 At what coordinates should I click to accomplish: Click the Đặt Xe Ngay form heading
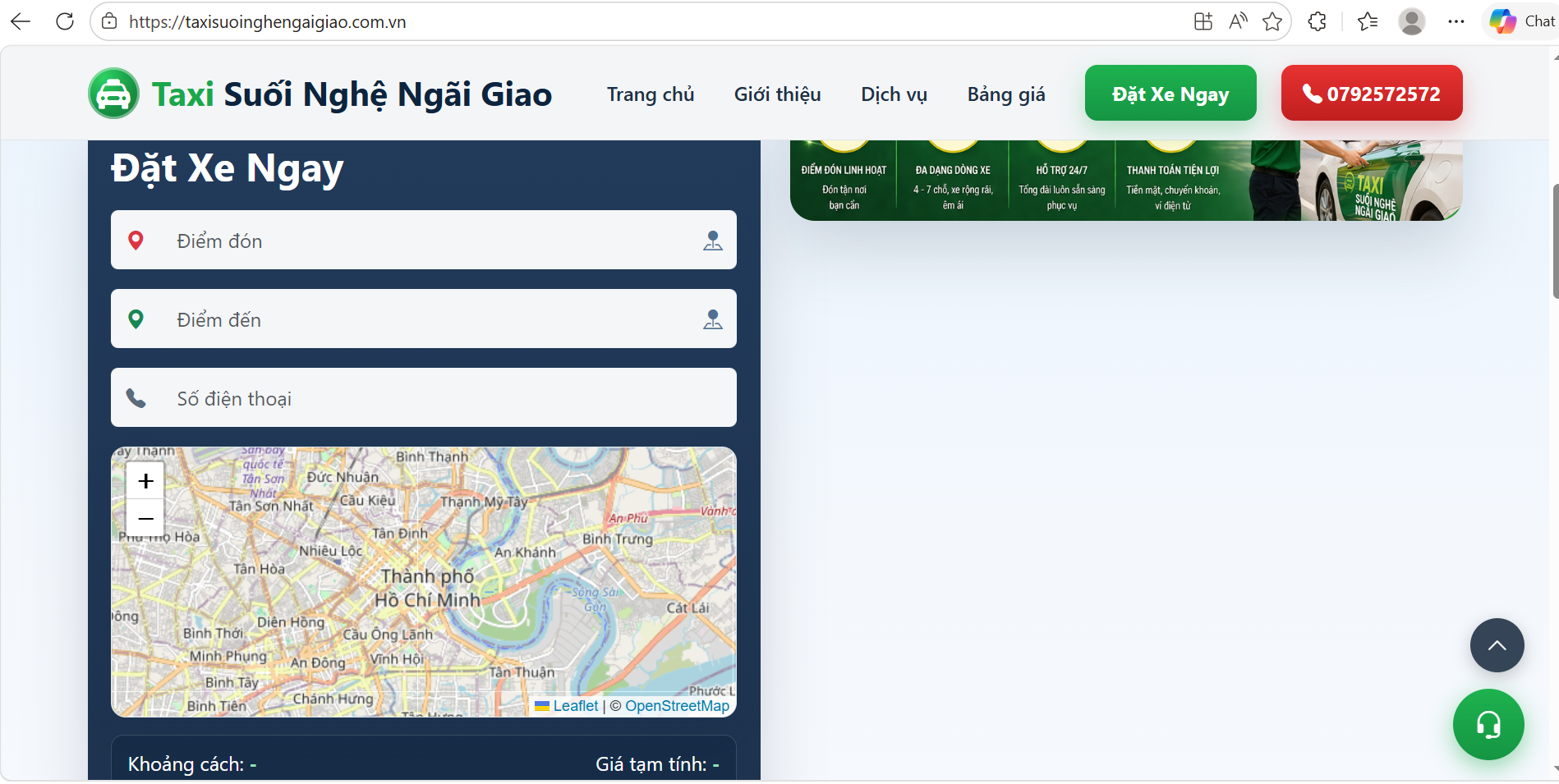[x=228, y=168]
